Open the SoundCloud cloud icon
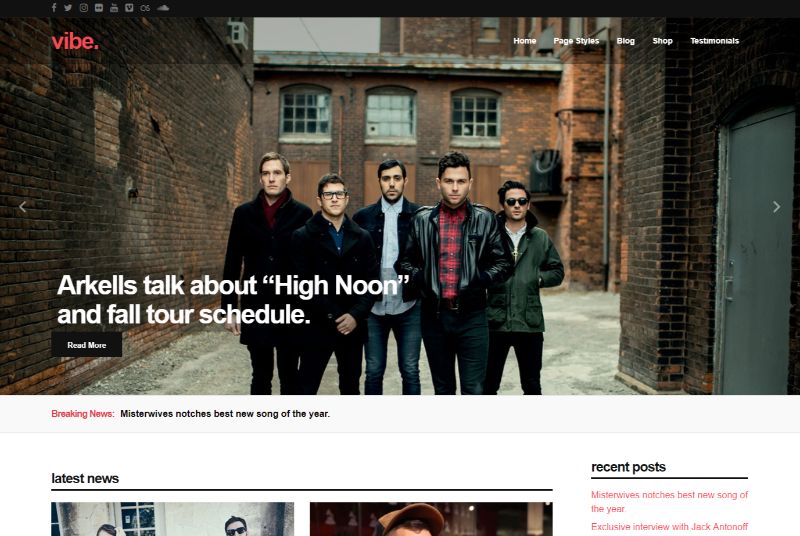The image size is (800, 536). click(x=163, y=8)
